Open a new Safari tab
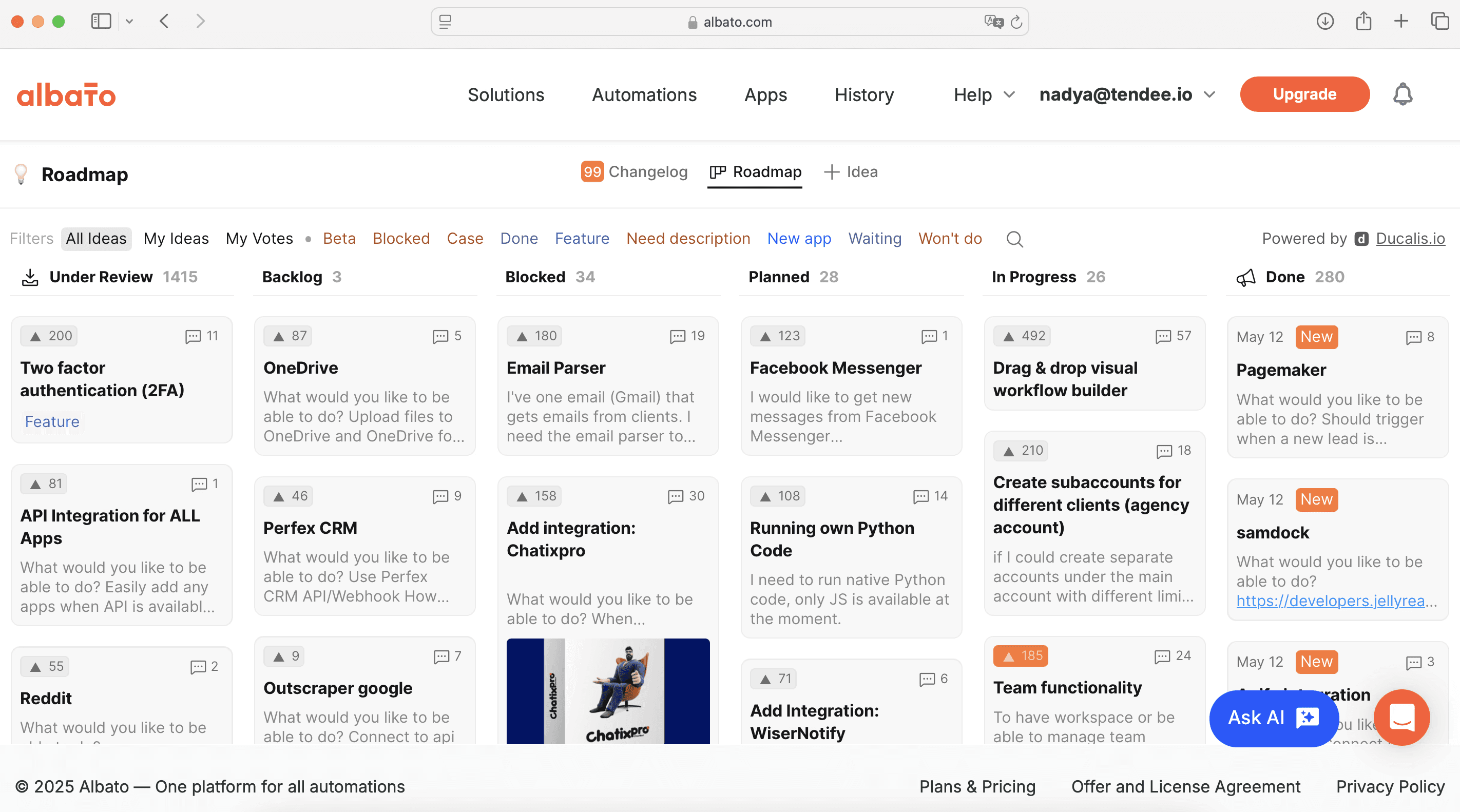The height and width of the screenshot is (812, 1460). pos(1400,22)
